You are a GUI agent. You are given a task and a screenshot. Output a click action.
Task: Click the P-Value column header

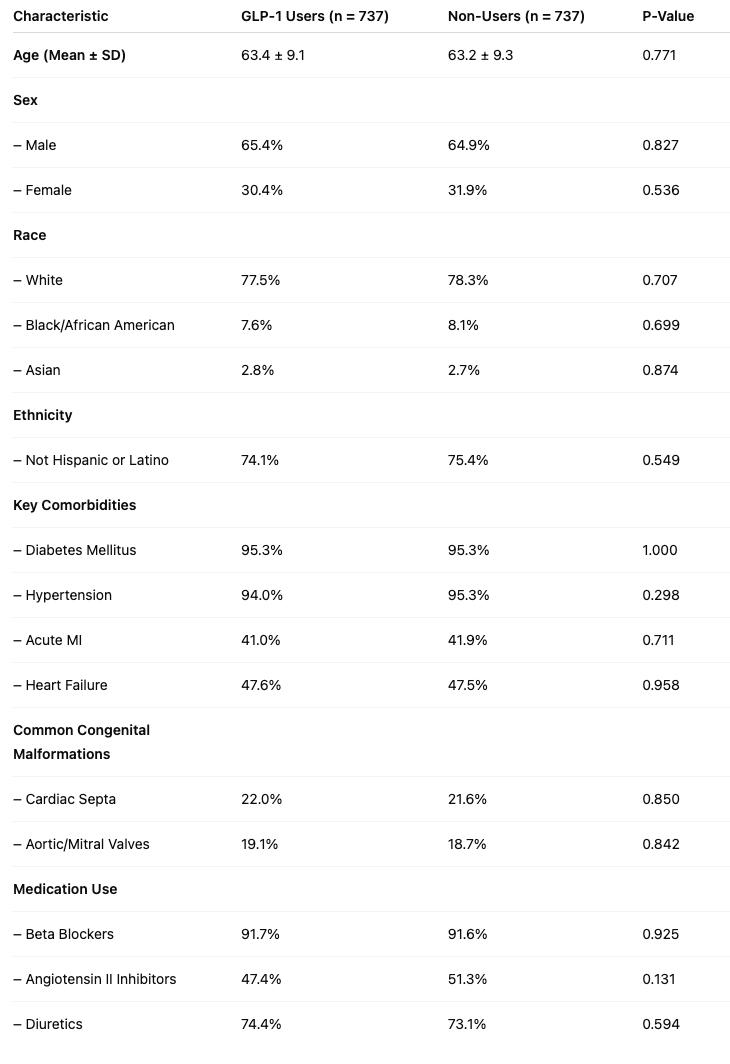pos(668,16)
